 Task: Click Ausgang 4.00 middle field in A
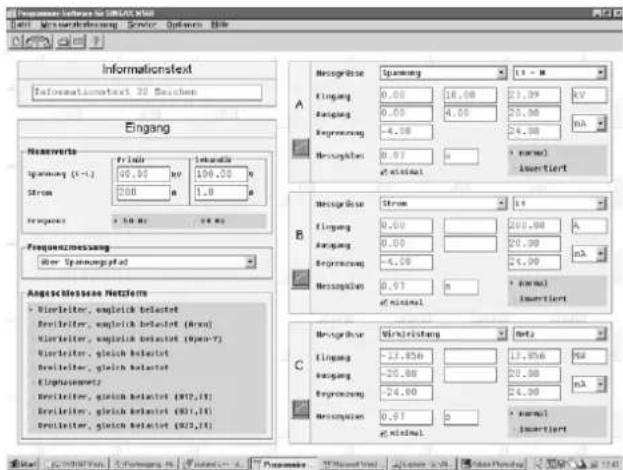point(470,113)
